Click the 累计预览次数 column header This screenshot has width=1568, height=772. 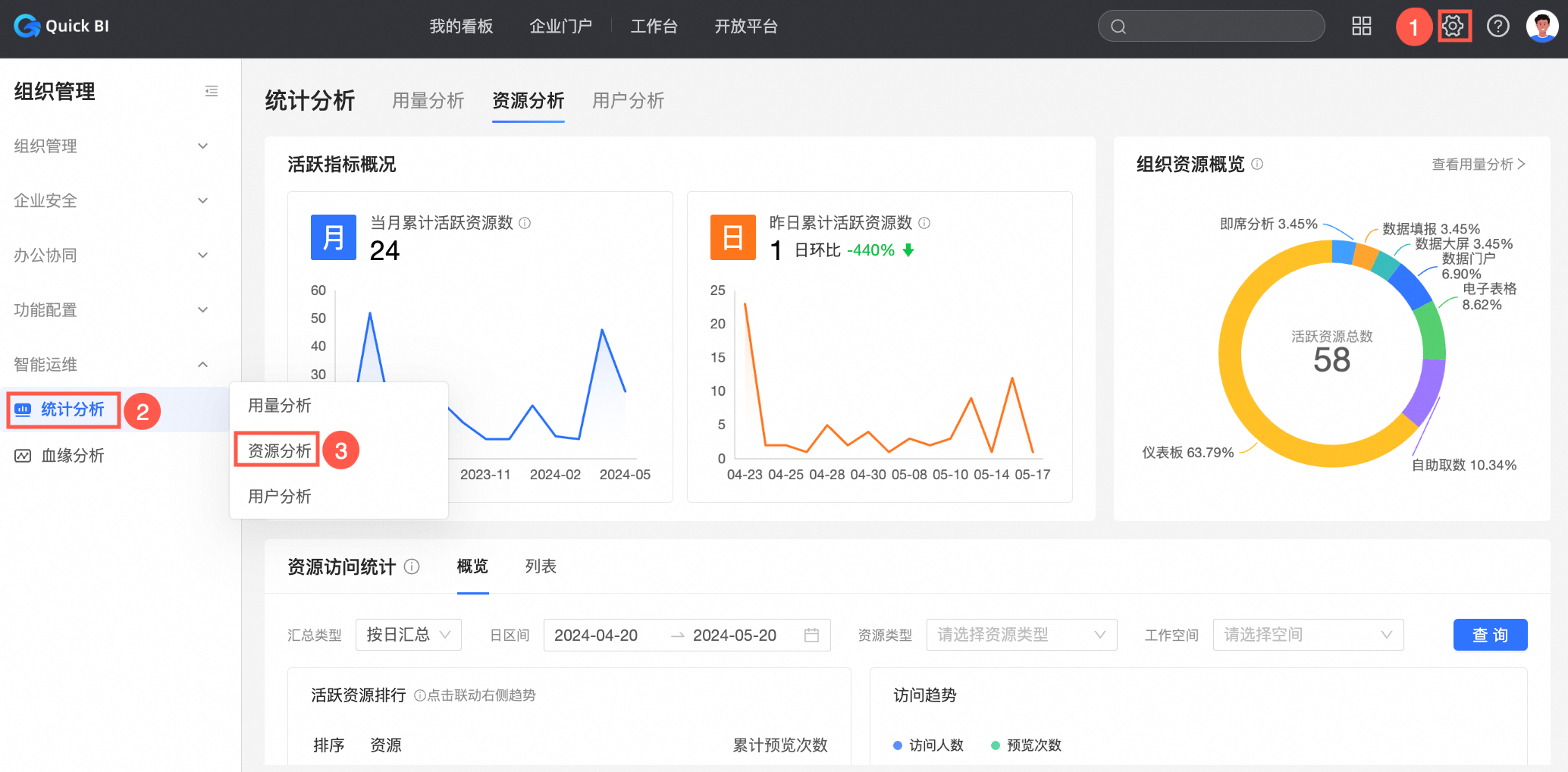coord(780,745)
